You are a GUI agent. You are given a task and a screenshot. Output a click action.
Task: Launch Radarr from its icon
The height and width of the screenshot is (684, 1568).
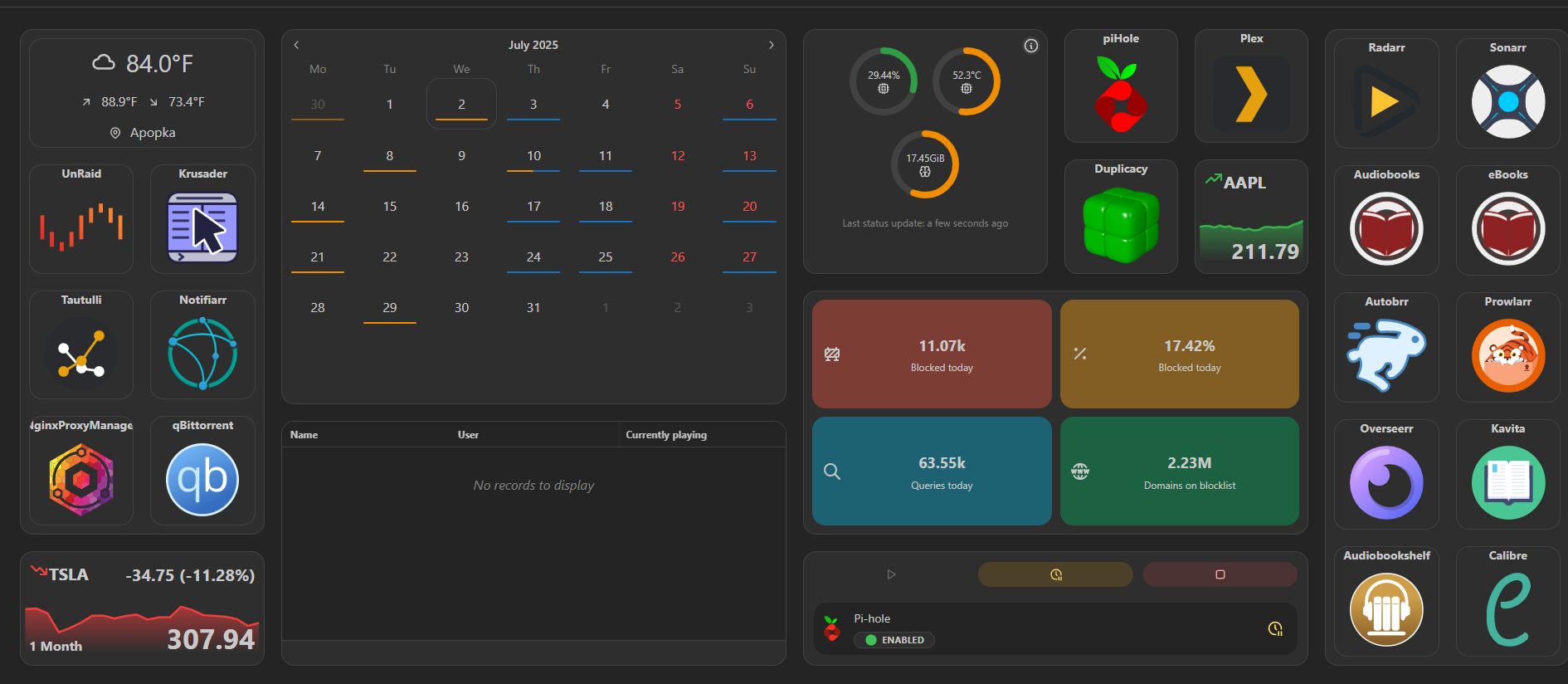point(1386,102)
